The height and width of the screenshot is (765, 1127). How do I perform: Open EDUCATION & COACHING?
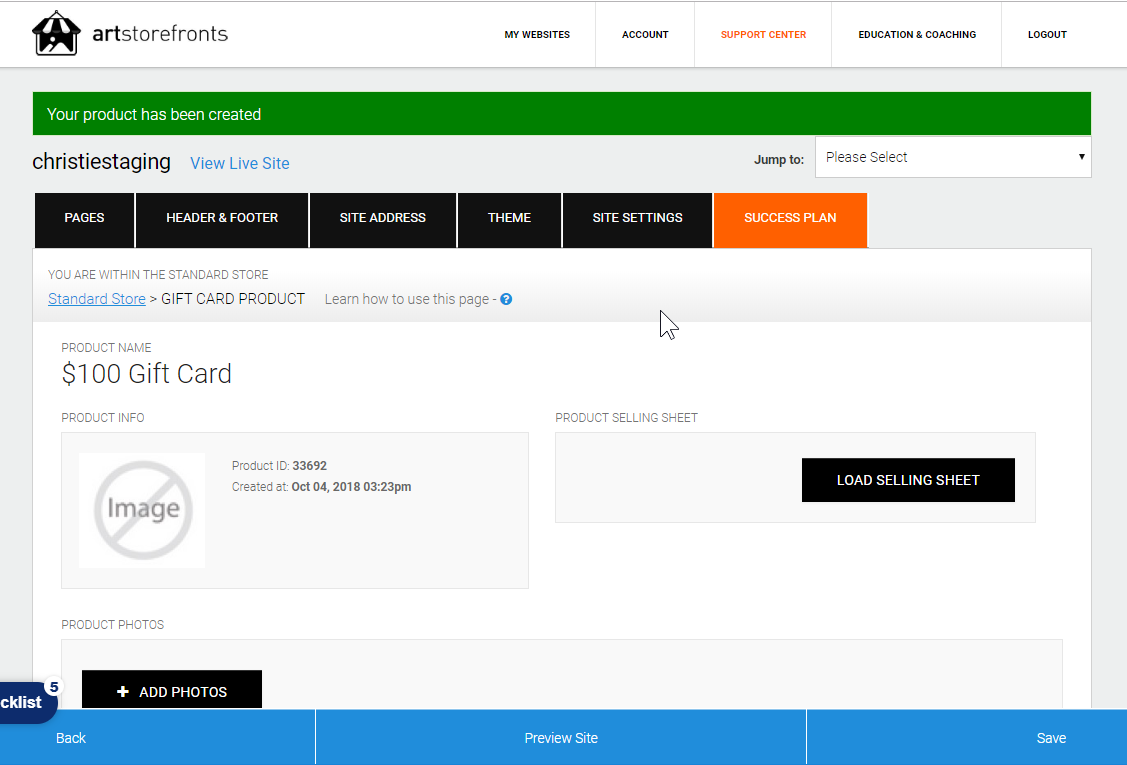917,34
